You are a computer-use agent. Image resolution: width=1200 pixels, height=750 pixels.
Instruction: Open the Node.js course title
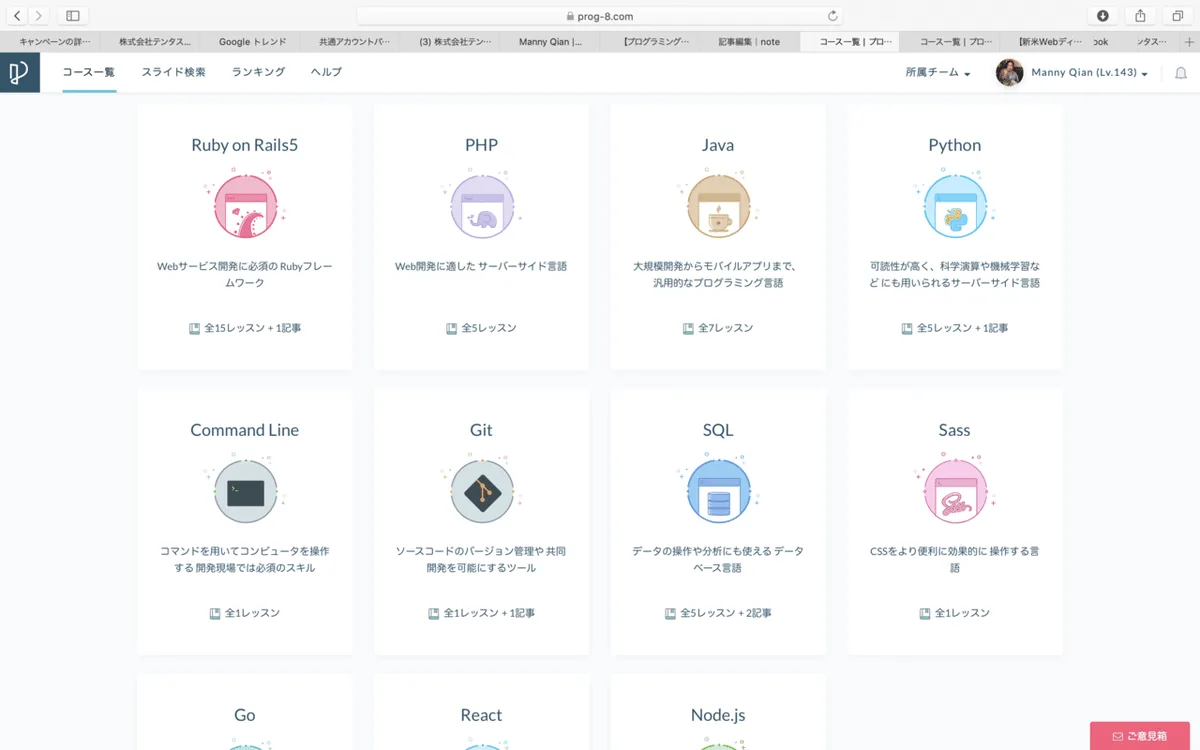pos(718,715)
